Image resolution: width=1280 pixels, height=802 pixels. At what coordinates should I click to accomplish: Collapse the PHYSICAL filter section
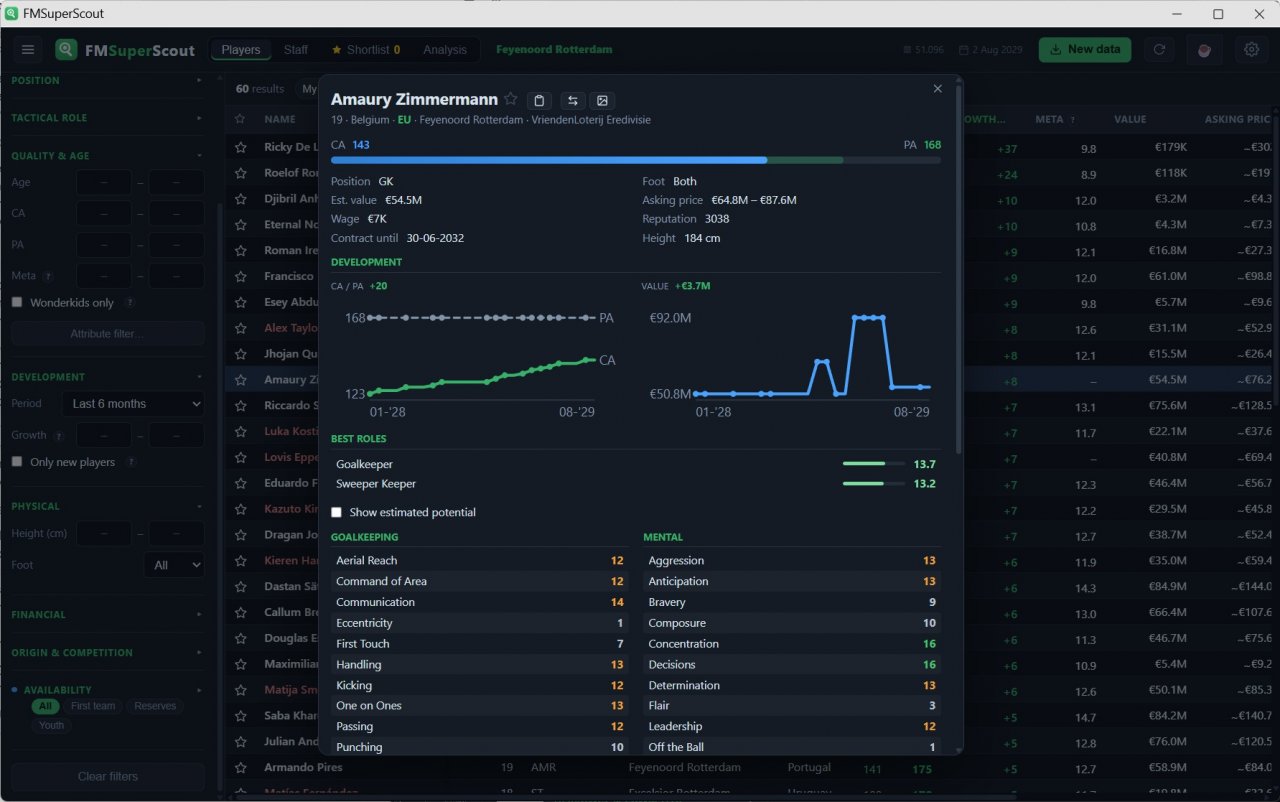coord(106,506)
